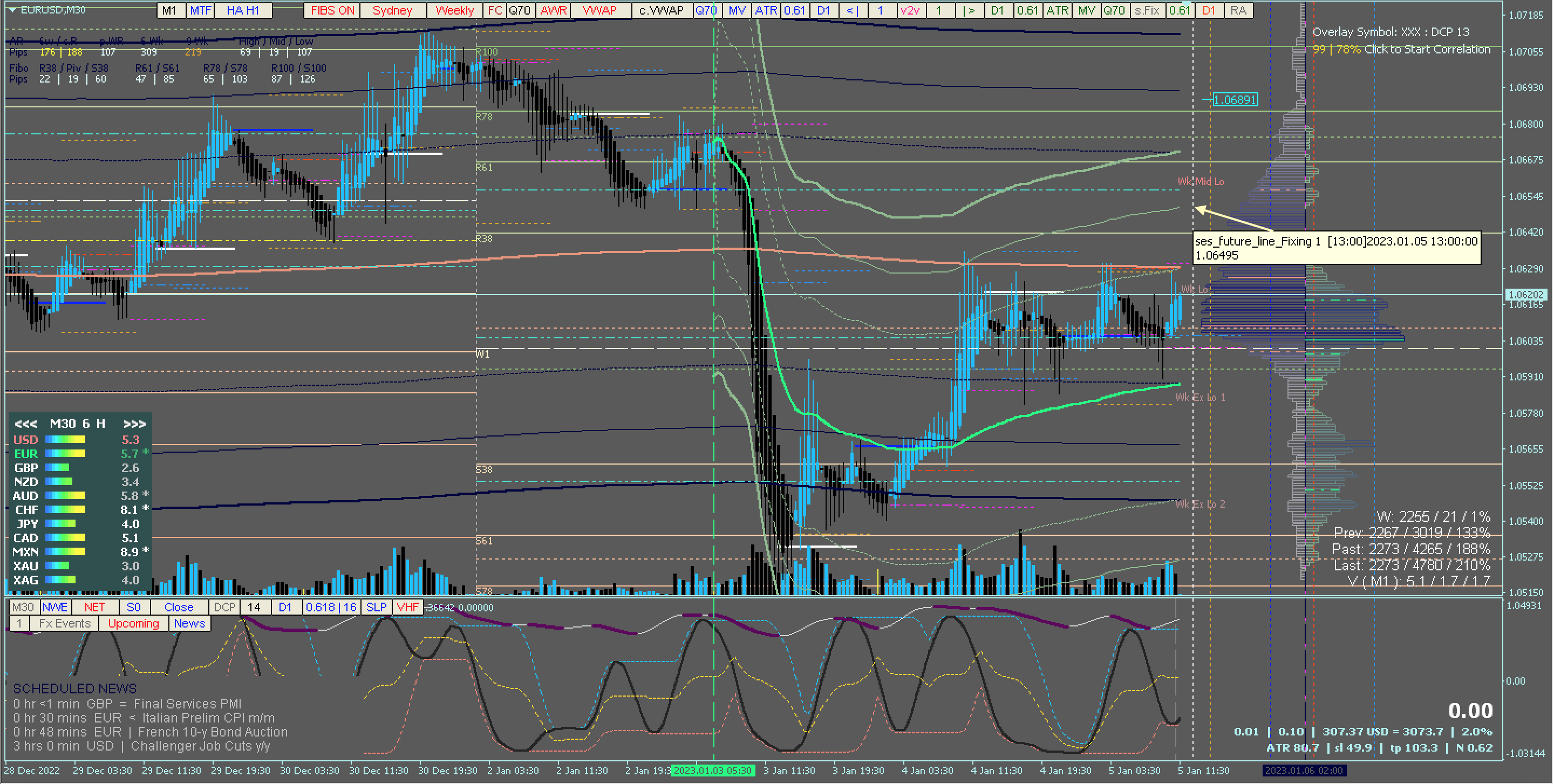Click the '<|' step-back arrow button
This screenshot has height=784, width=1554.
pos(853,10)
